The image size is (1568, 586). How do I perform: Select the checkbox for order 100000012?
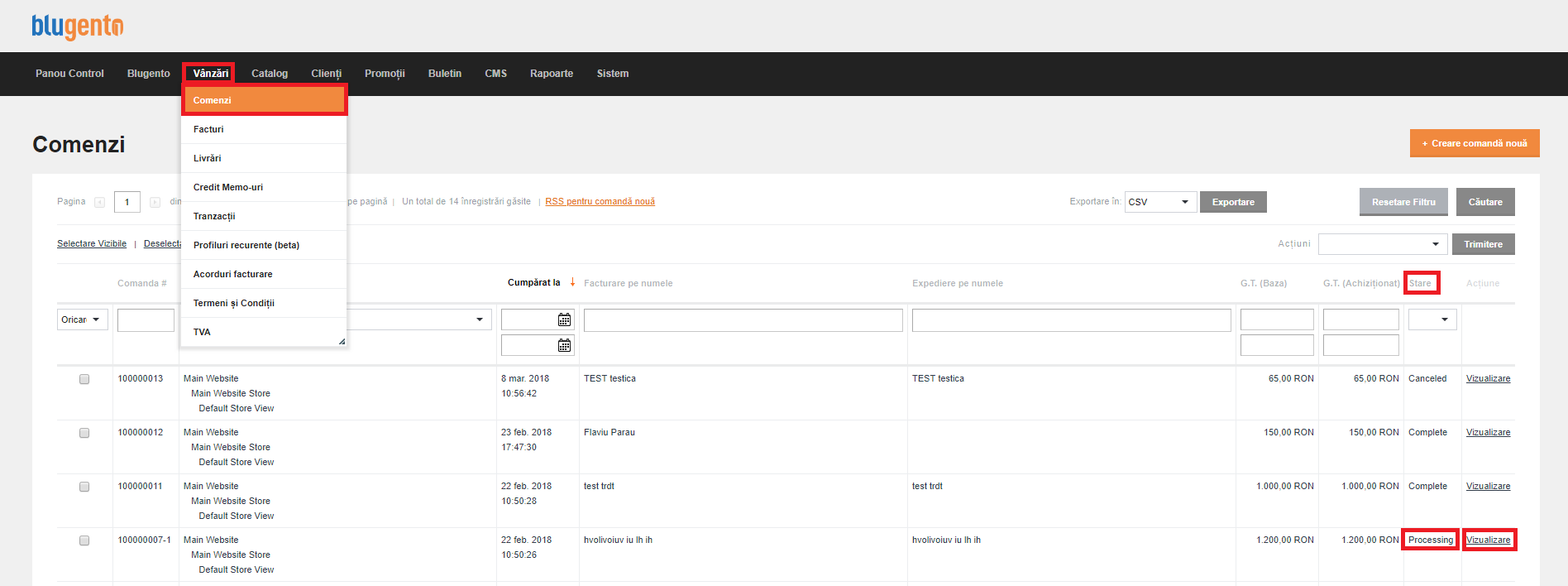pos(84,433)
